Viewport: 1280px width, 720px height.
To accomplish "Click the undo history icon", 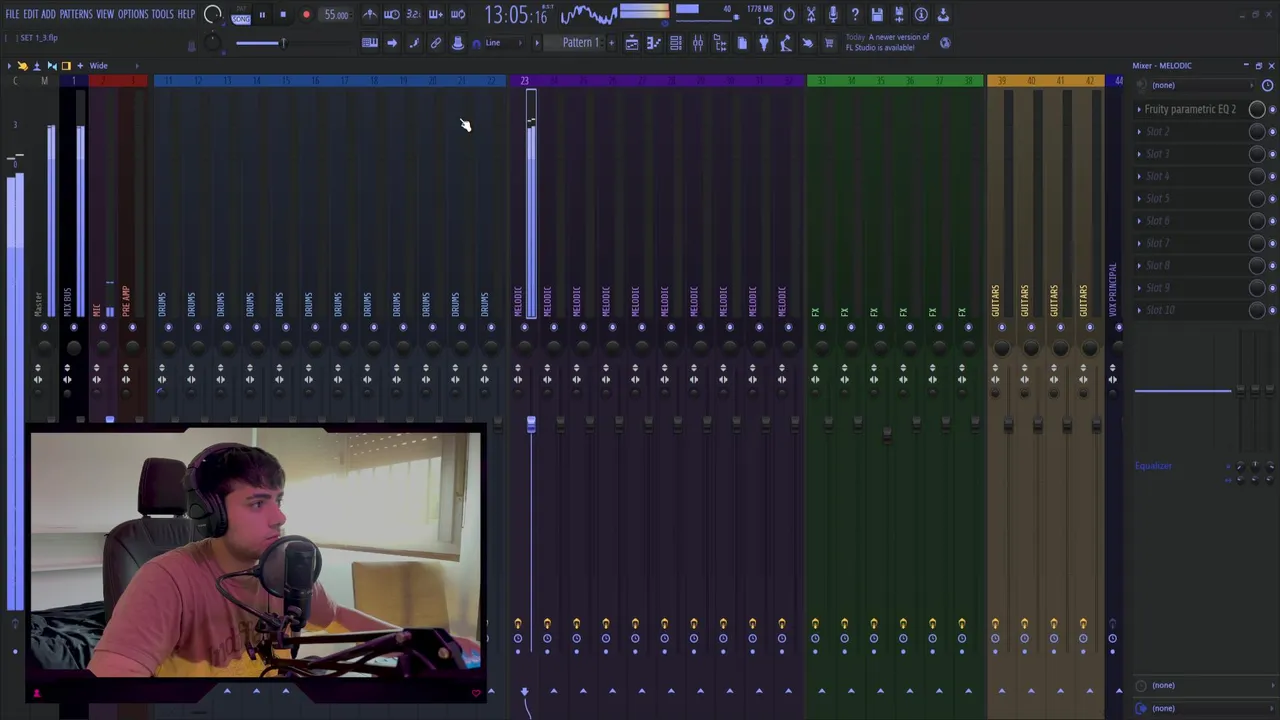I will click(789, 15).
